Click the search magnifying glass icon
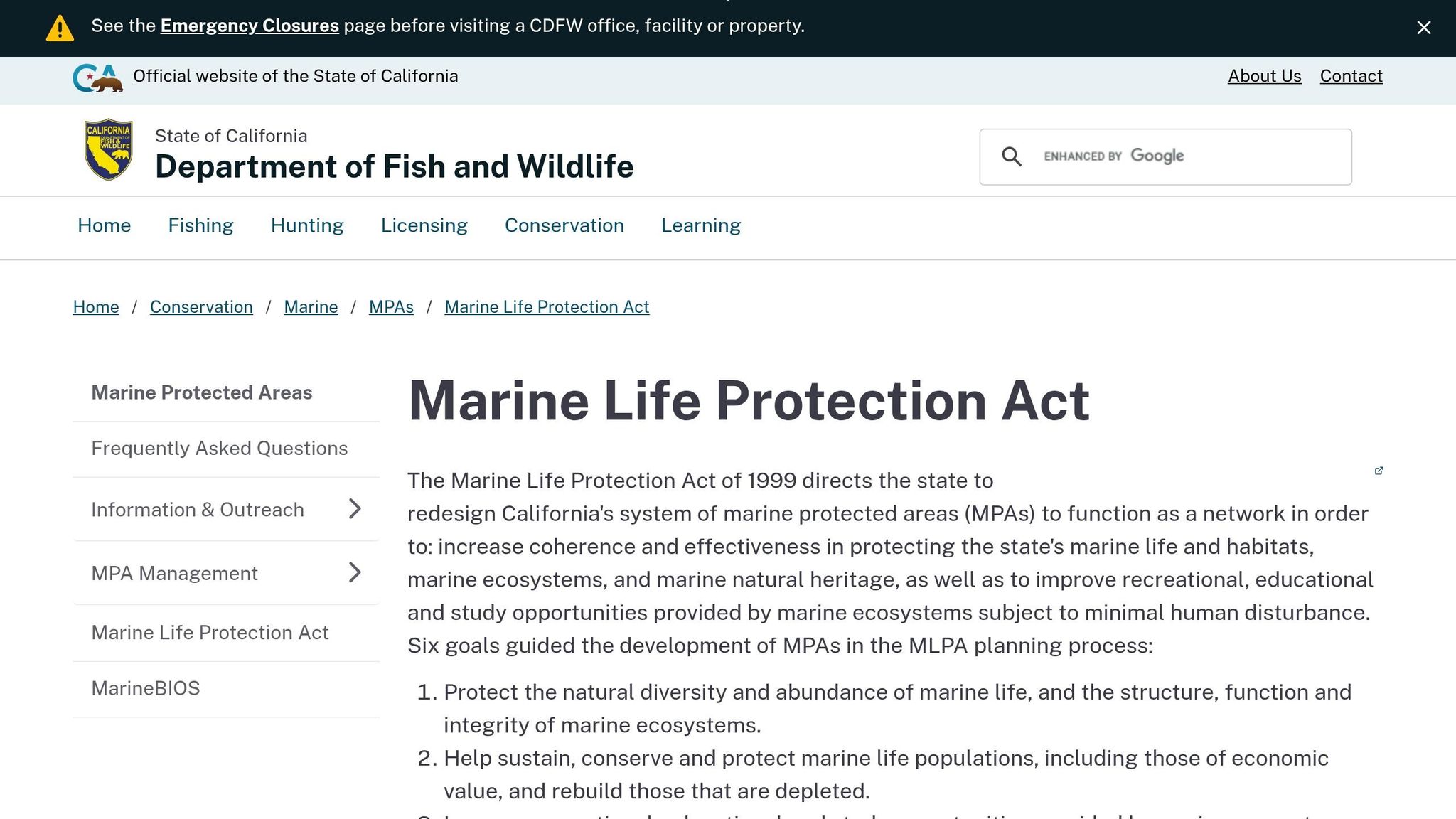 click(x=1012, y=156)
